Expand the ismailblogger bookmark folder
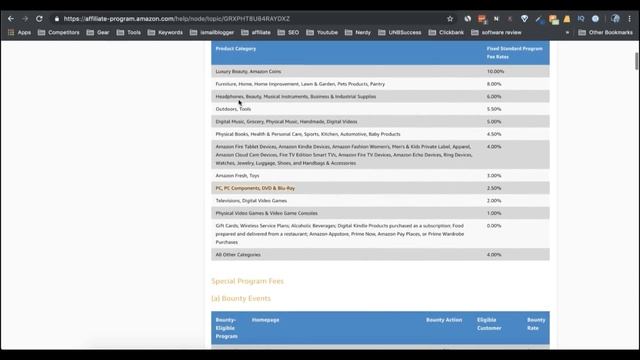640x360 pixels. tap(211, 32)
